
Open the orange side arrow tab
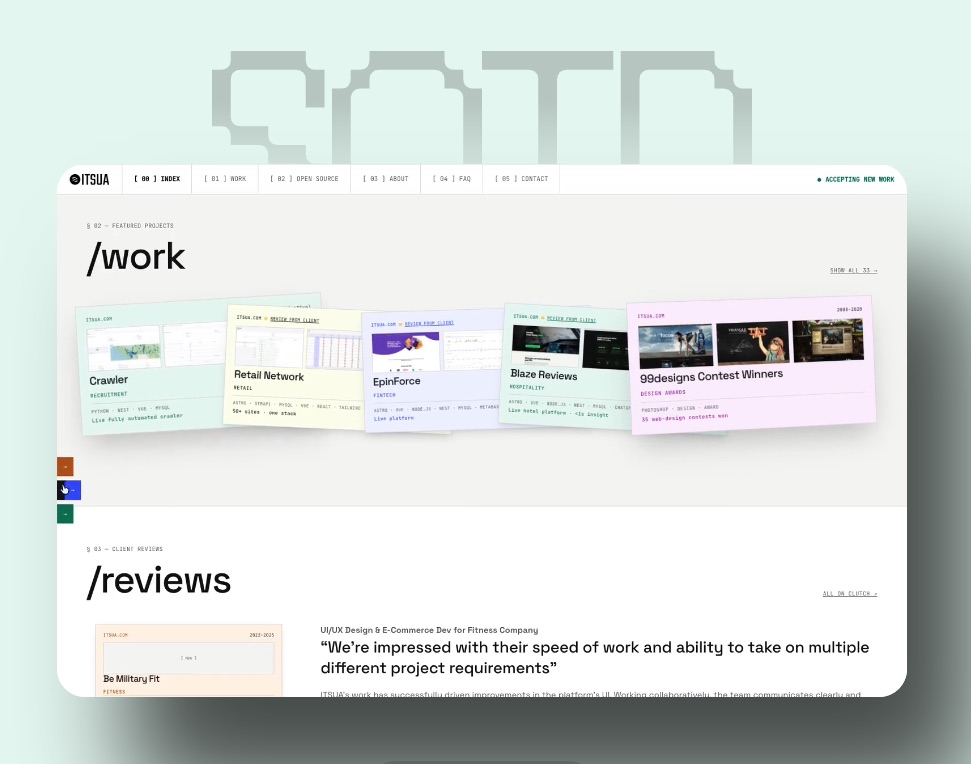(65, 466)
